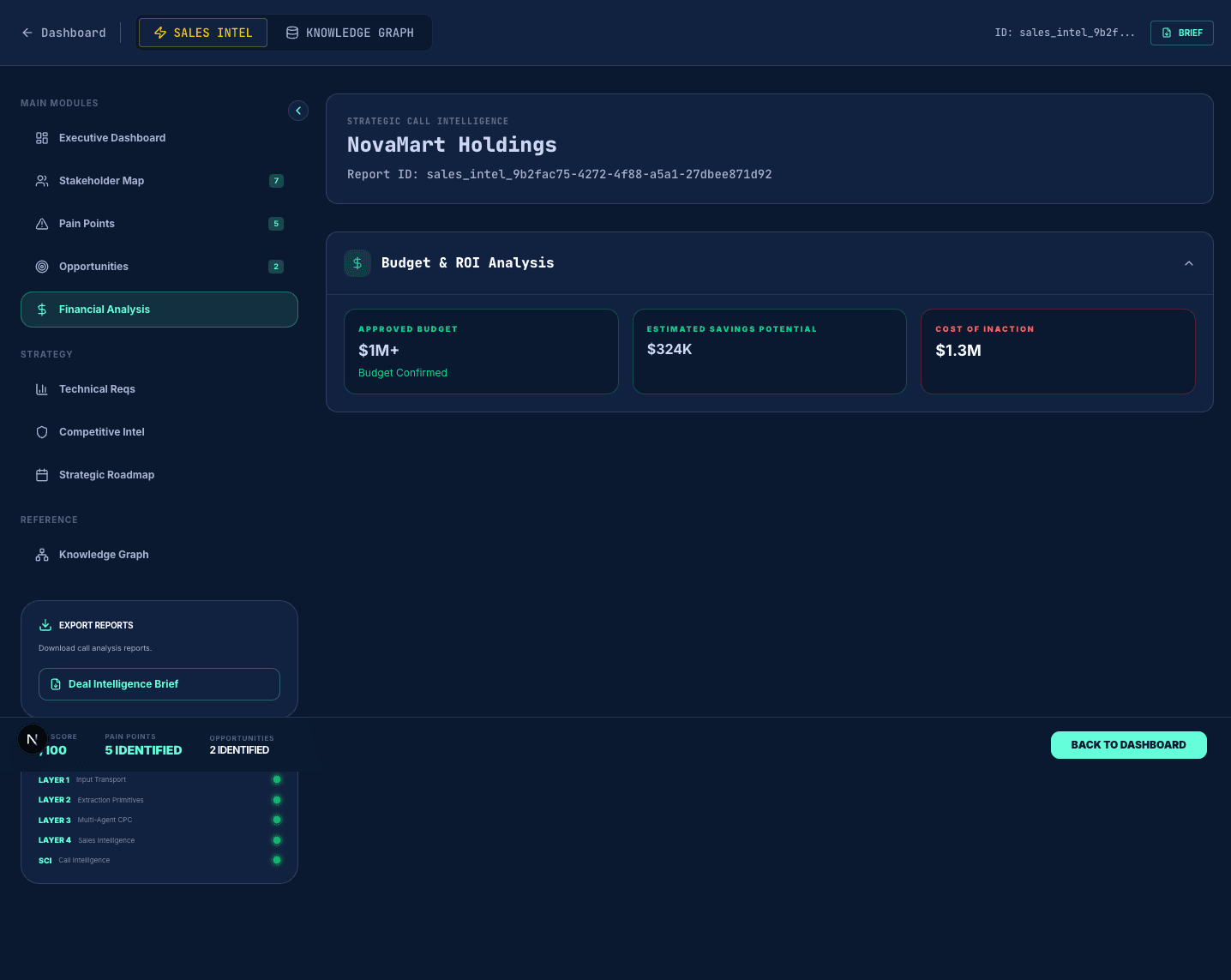
Task: Click the LAYER 3 Multi-Agent CPC status dot
Action: point(277,820)
